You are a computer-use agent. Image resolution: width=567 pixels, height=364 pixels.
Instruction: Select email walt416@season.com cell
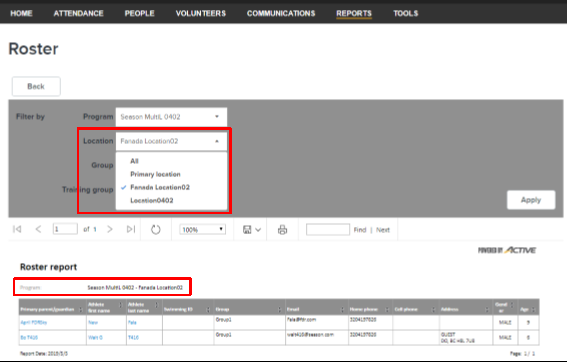point(317,338)
